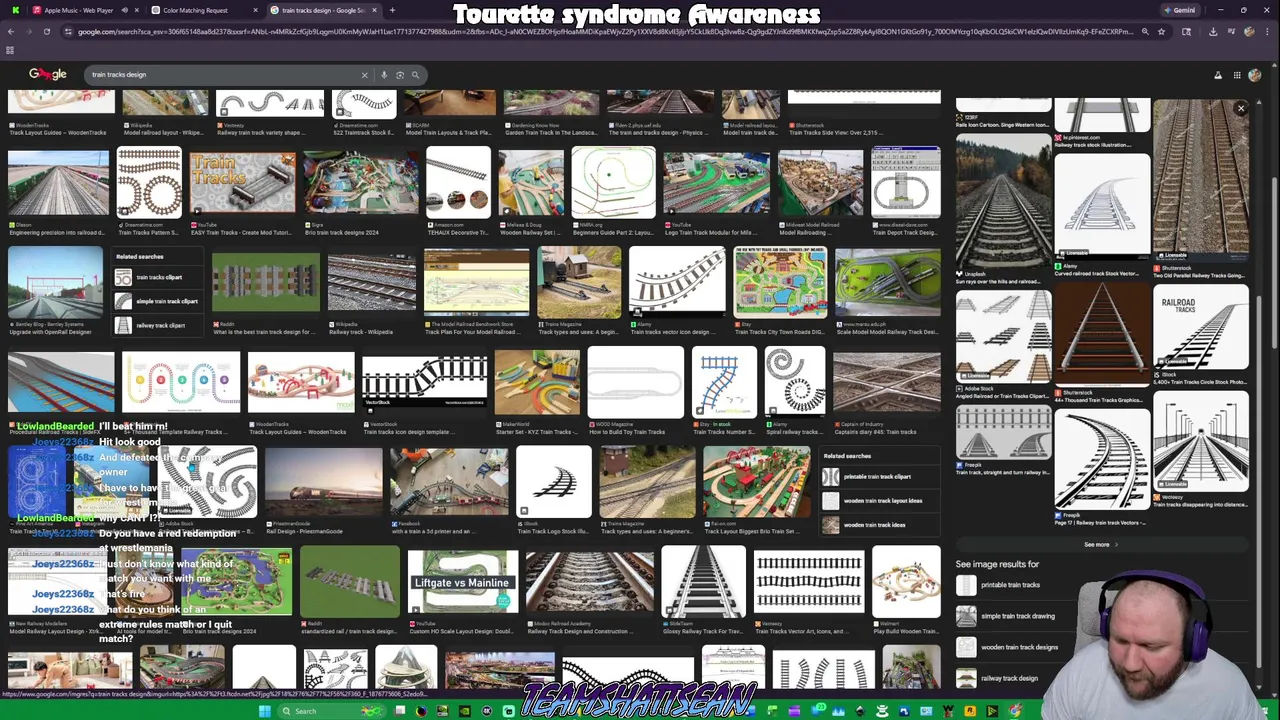The height and width of the screenshot is (720, 1280).
Task: Open 'wooden train track layout ideas' search
Action: click(880, 500)
